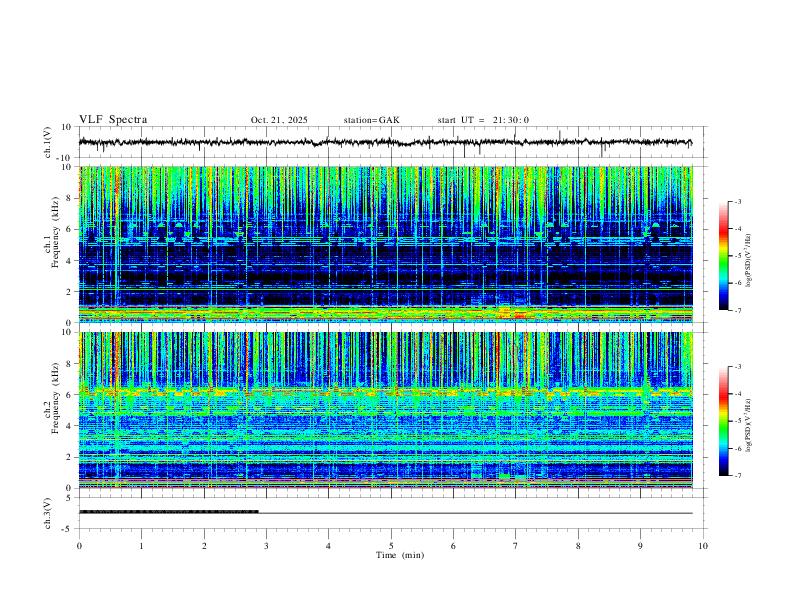The height and width of the screenshot is (612, 792).
Task: Click the "-4" tick on ch.2 color bar
Action: (737, 394)
